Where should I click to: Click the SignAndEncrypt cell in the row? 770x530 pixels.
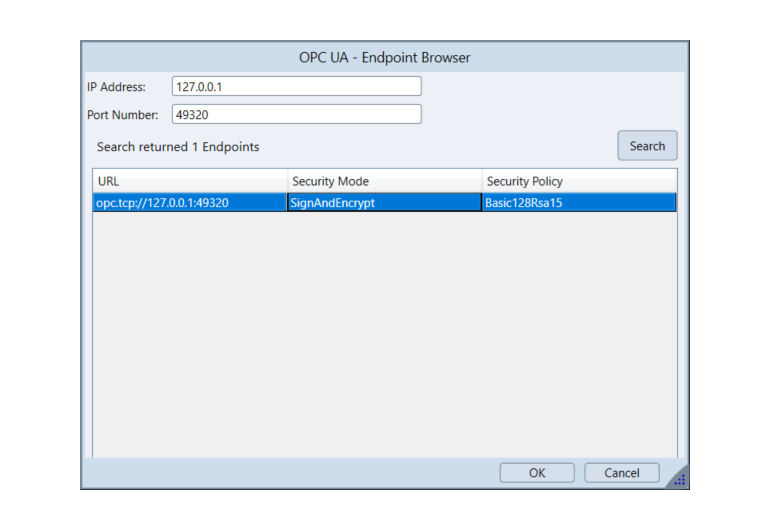click(383, 203)
